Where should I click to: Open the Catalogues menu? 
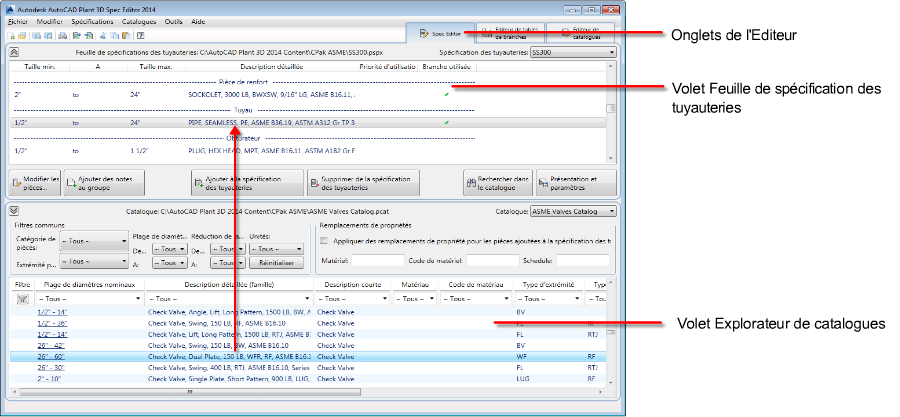tap(139, 22)
